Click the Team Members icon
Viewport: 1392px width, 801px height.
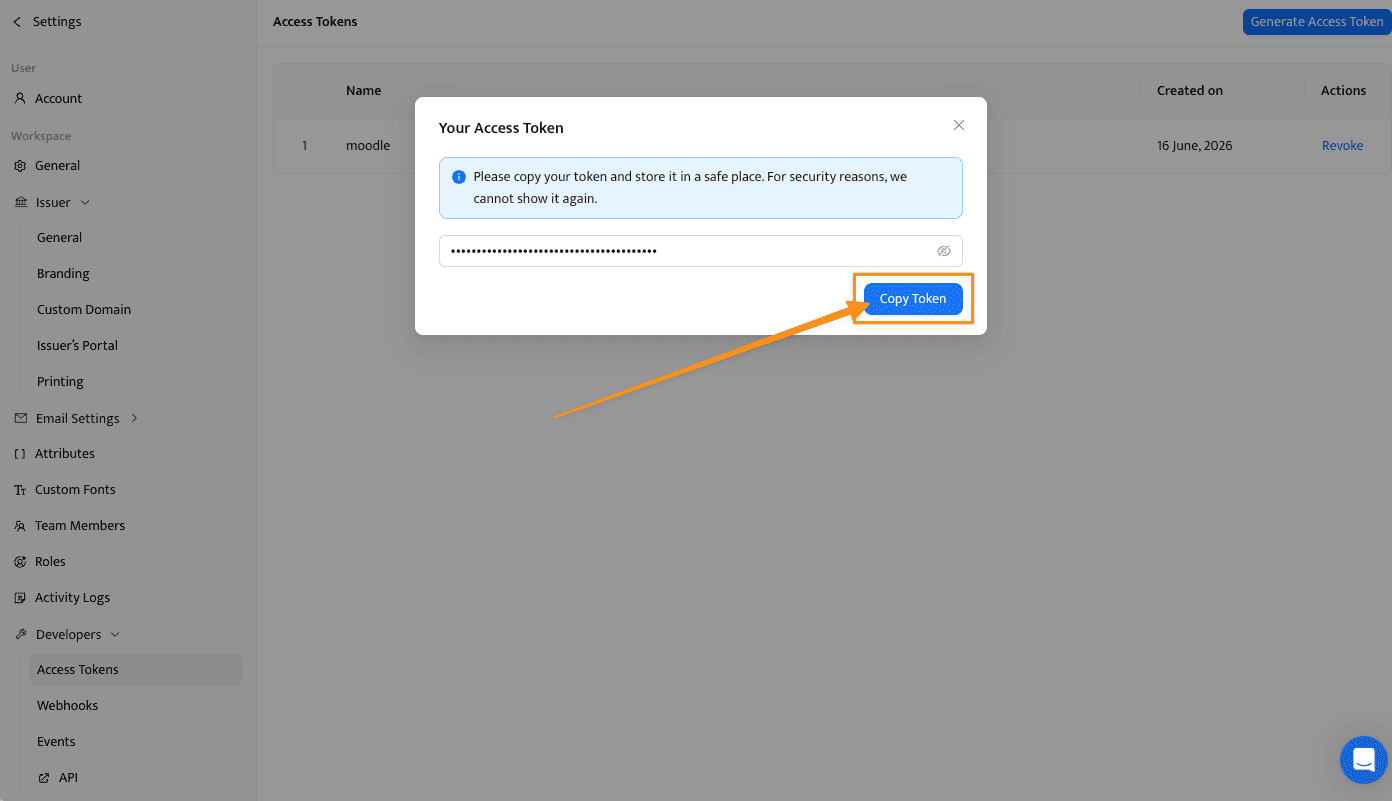click(x=20, y=526)
